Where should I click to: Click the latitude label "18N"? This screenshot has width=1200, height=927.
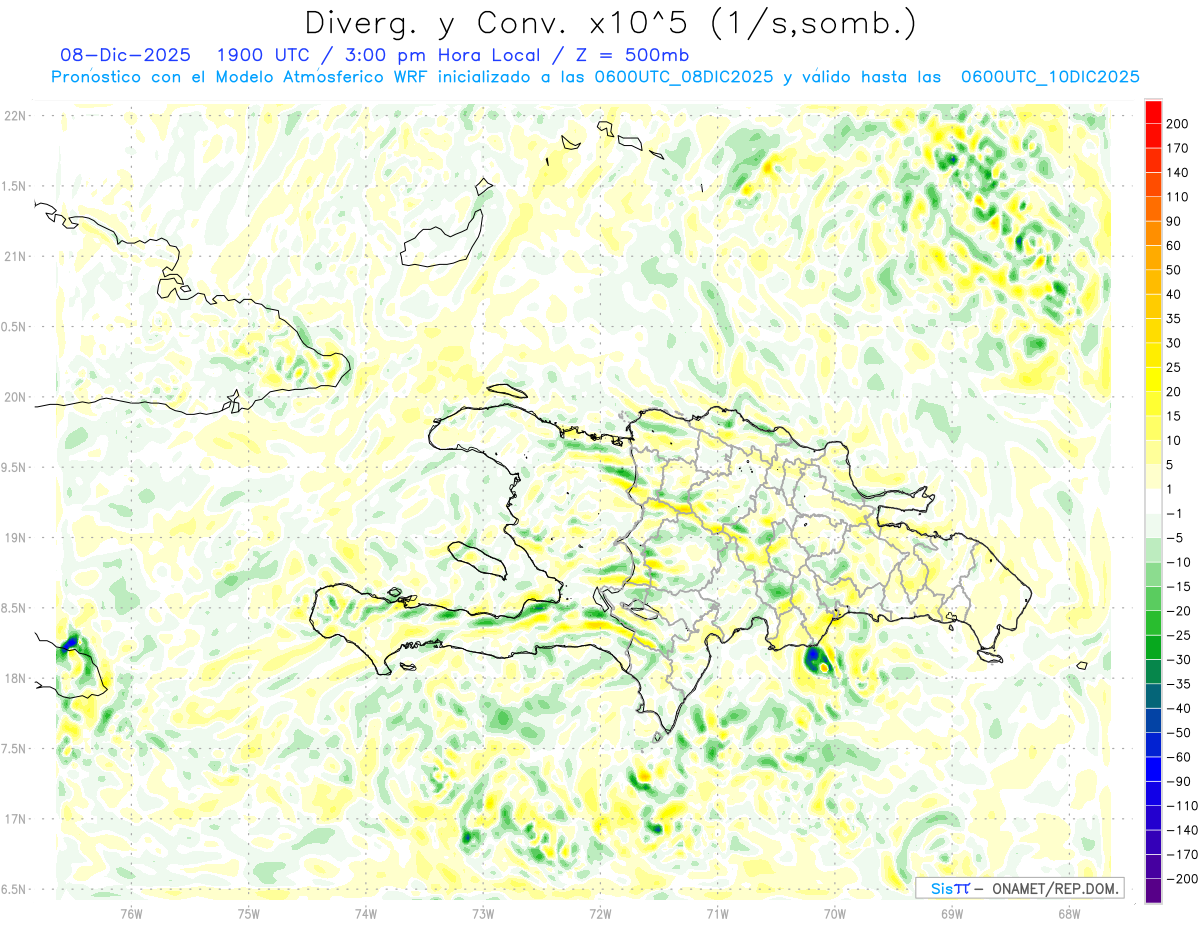(14, 678)
